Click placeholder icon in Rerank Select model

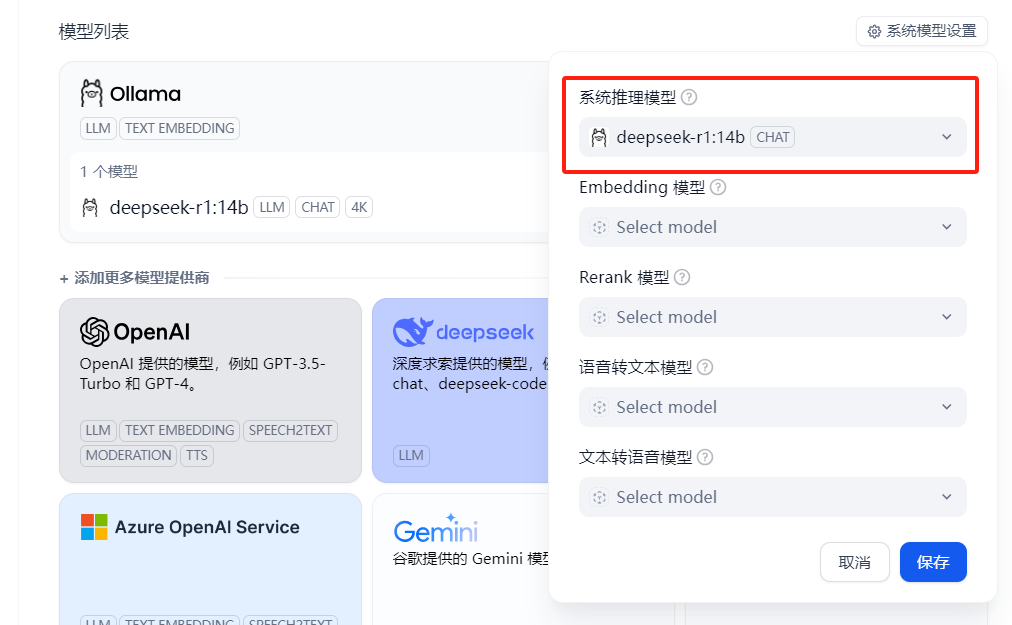click(599, 317)
